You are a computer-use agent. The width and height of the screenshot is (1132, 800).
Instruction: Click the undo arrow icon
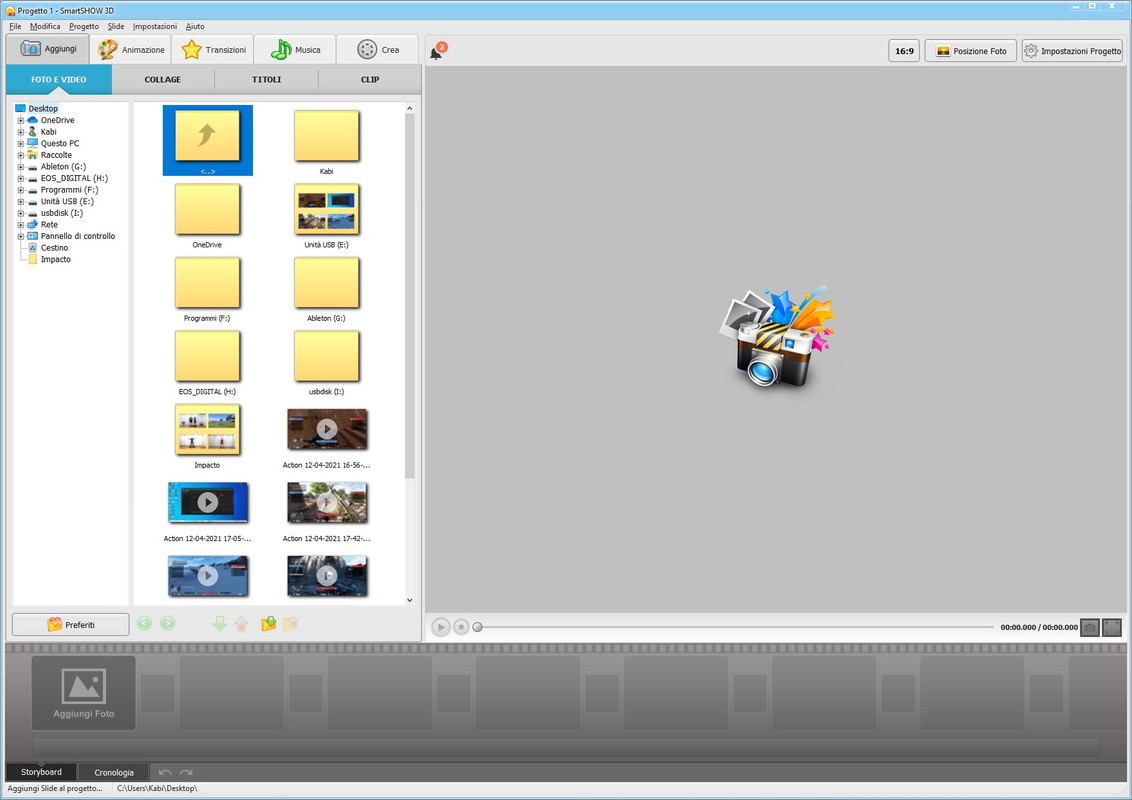(x=165, y=772)
